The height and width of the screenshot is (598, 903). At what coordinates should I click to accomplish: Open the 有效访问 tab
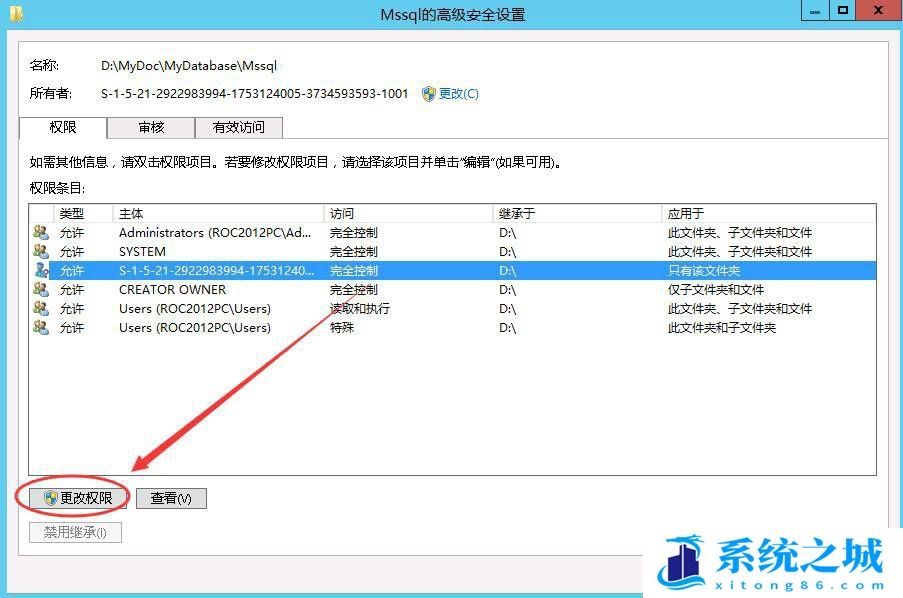(239, 127)
